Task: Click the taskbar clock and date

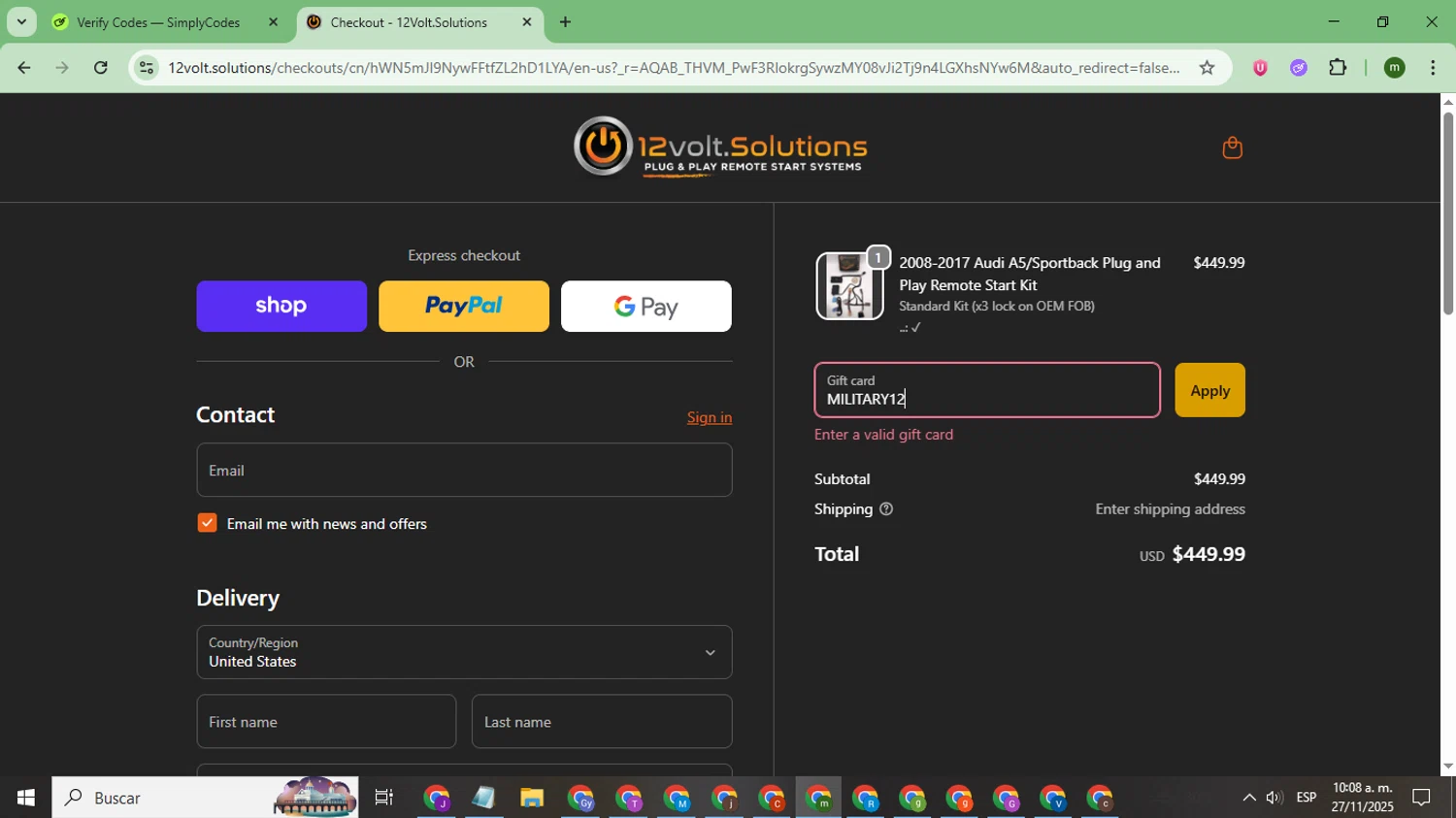Action: [1363, 798]
